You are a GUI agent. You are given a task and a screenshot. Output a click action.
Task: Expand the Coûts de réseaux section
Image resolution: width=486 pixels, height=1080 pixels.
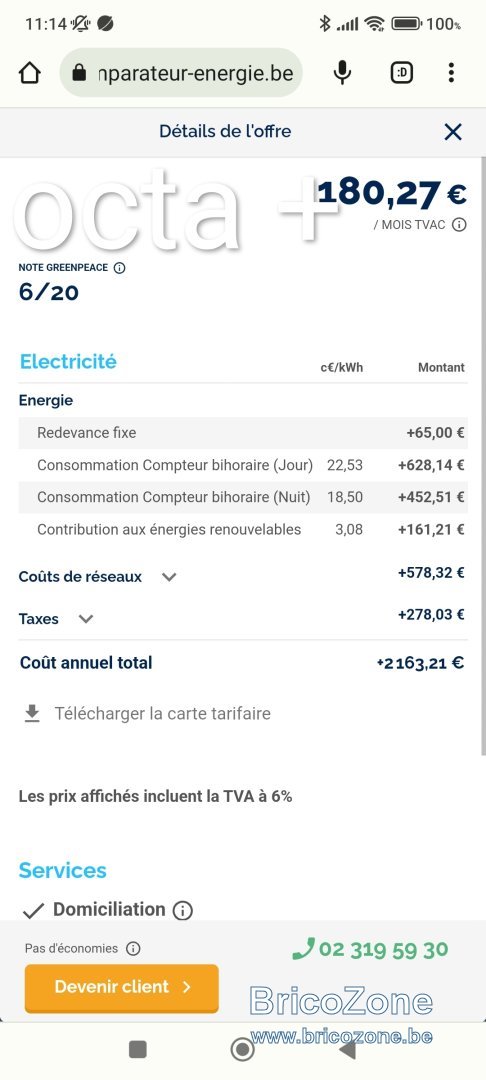point(169,577)
